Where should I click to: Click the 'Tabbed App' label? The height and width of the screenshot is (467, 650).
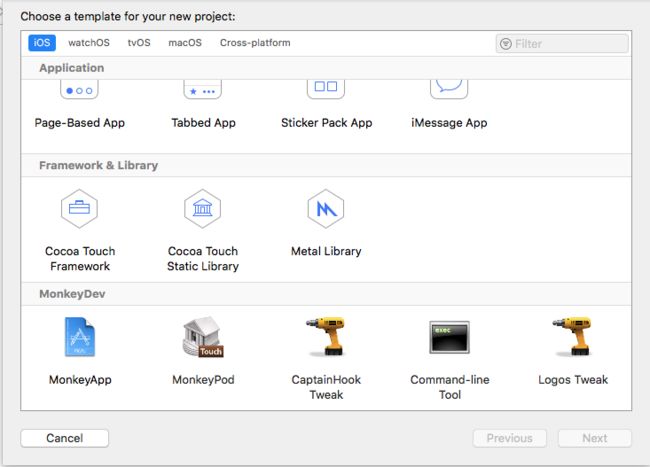[x=203, y=123]
